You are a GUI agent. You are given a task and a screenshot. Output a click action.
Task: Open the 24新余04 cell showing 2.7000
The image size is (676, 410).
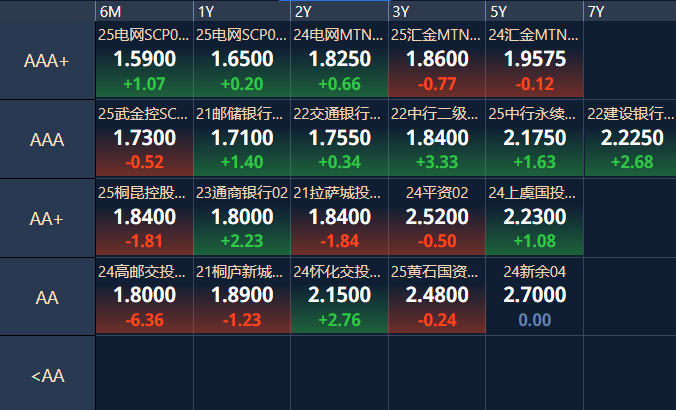click(535, 296)
